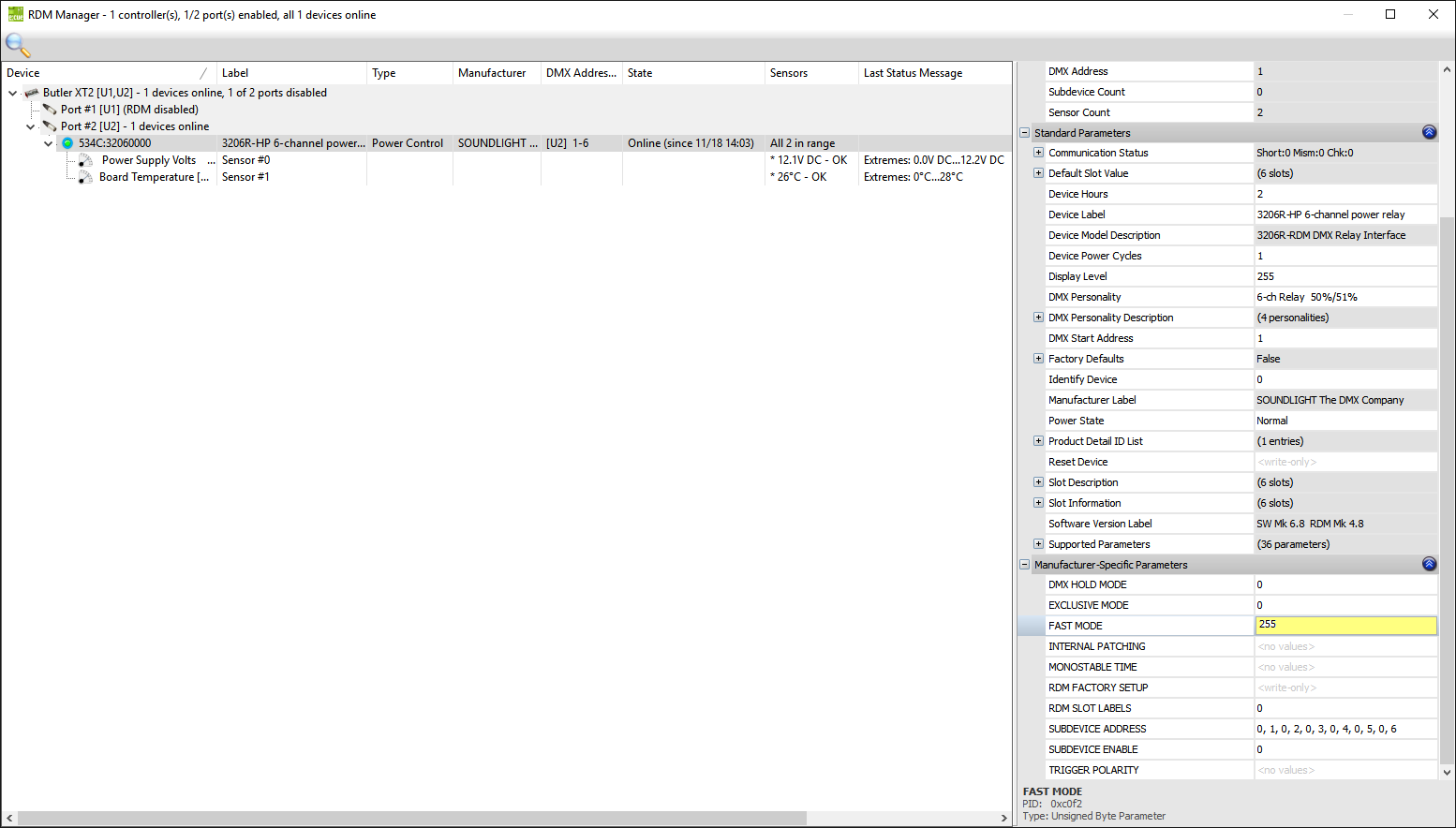Viewport: 1456px width, 828px height.
Task: Click the green online status icon of device 534C:32060000
Action: pos(67,143)
